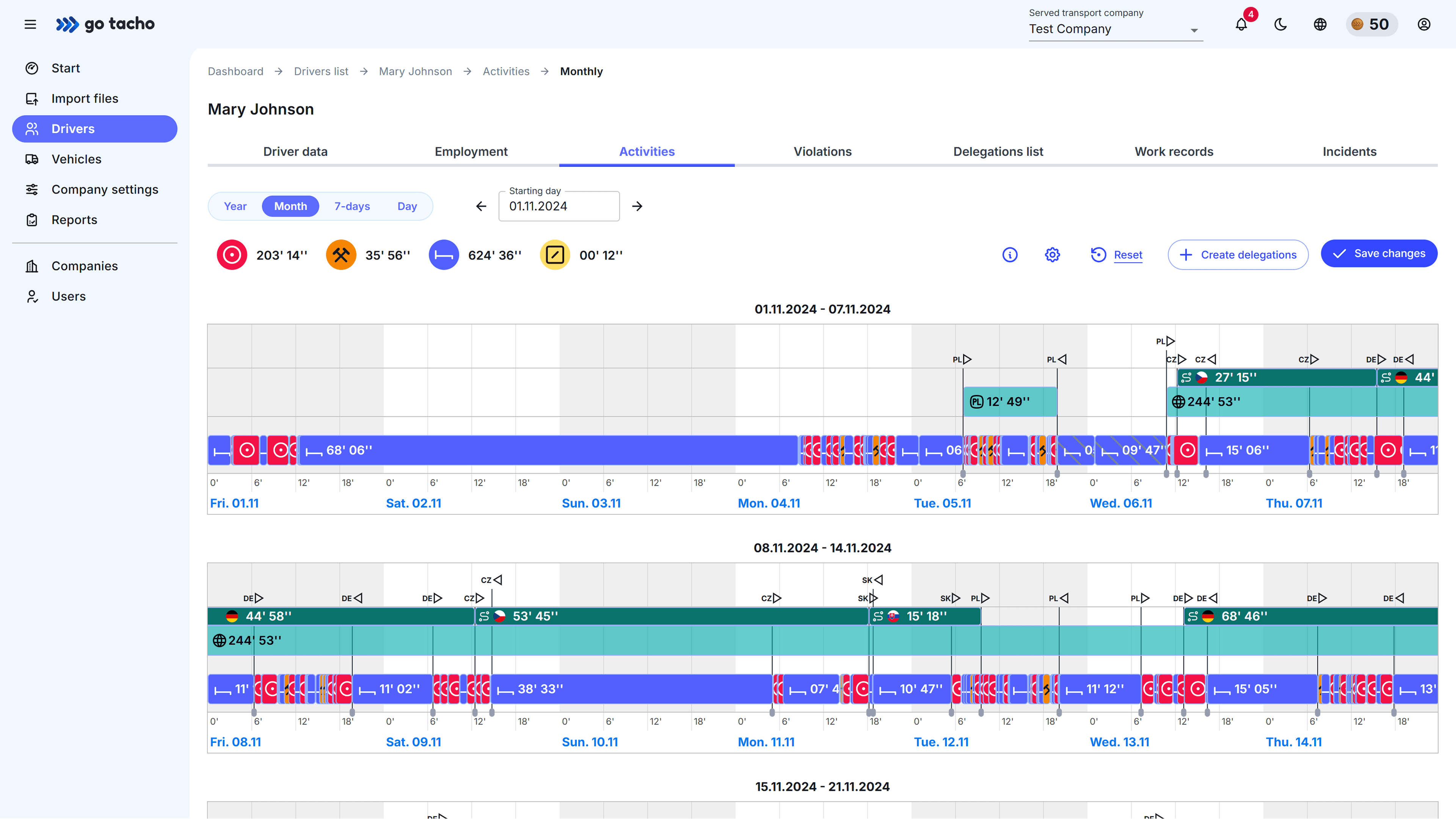
Task: Click the Reset circular arrow icon
Action: [x=1098, y=255]
